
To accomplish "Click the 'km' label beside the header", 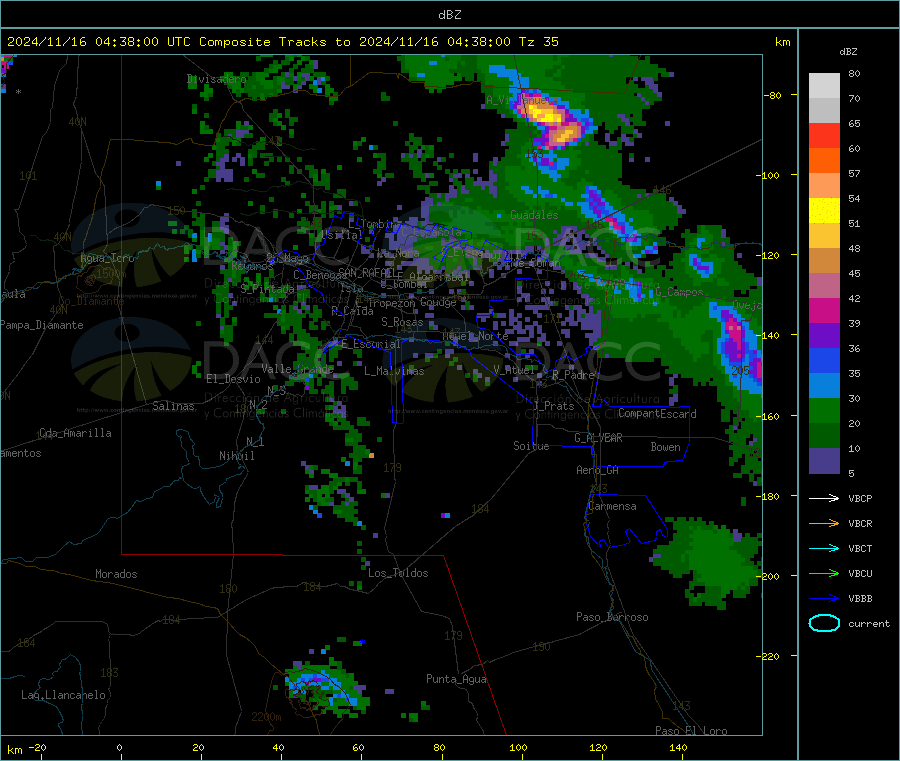I will click(782, 42).
